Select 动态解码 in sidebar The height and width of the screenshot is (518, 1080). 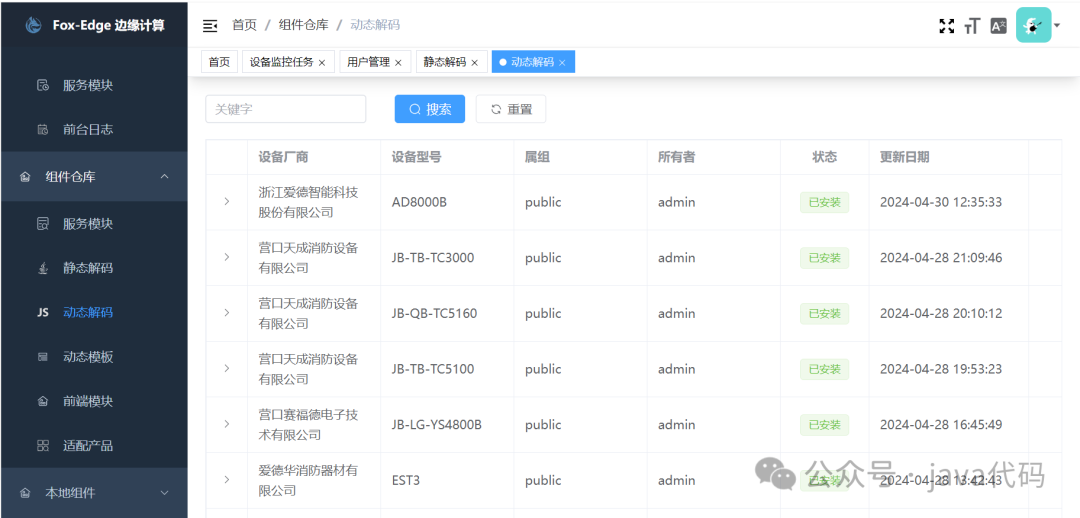click(94, 312)
